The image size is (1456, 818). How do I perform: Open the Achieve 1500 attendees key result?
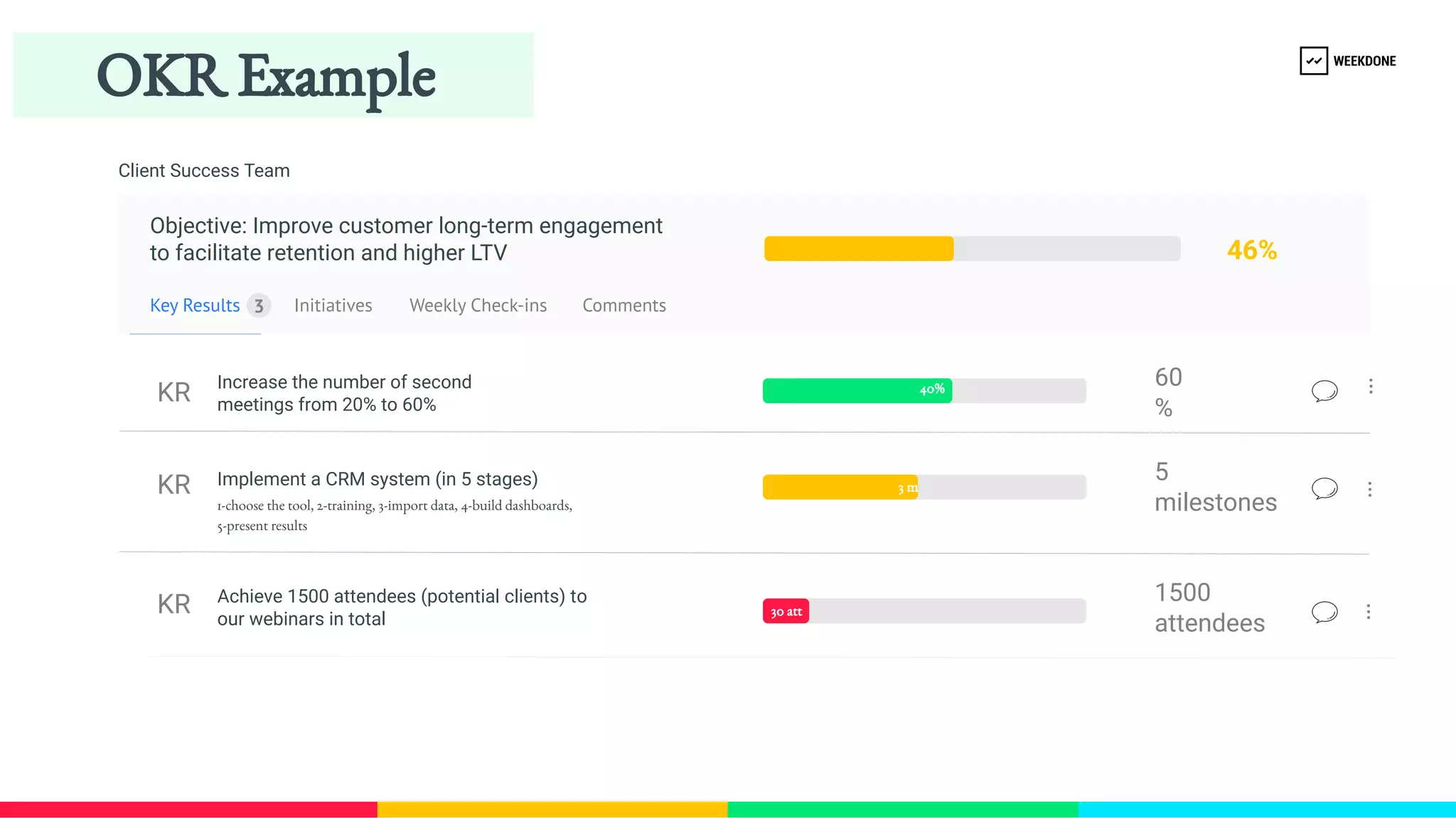pyautogui.click(x=402, y=608)
